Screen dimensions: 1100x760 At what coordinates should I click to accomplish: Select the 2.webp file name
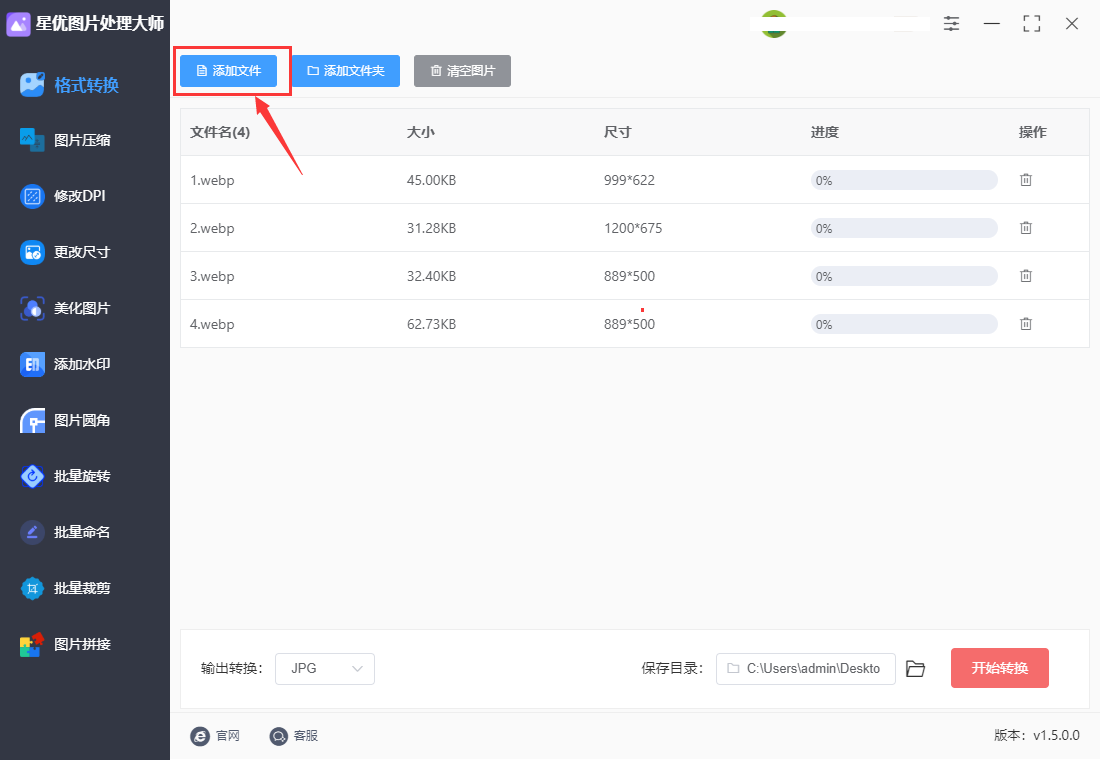pyautogui.click(x=212, y=228)
